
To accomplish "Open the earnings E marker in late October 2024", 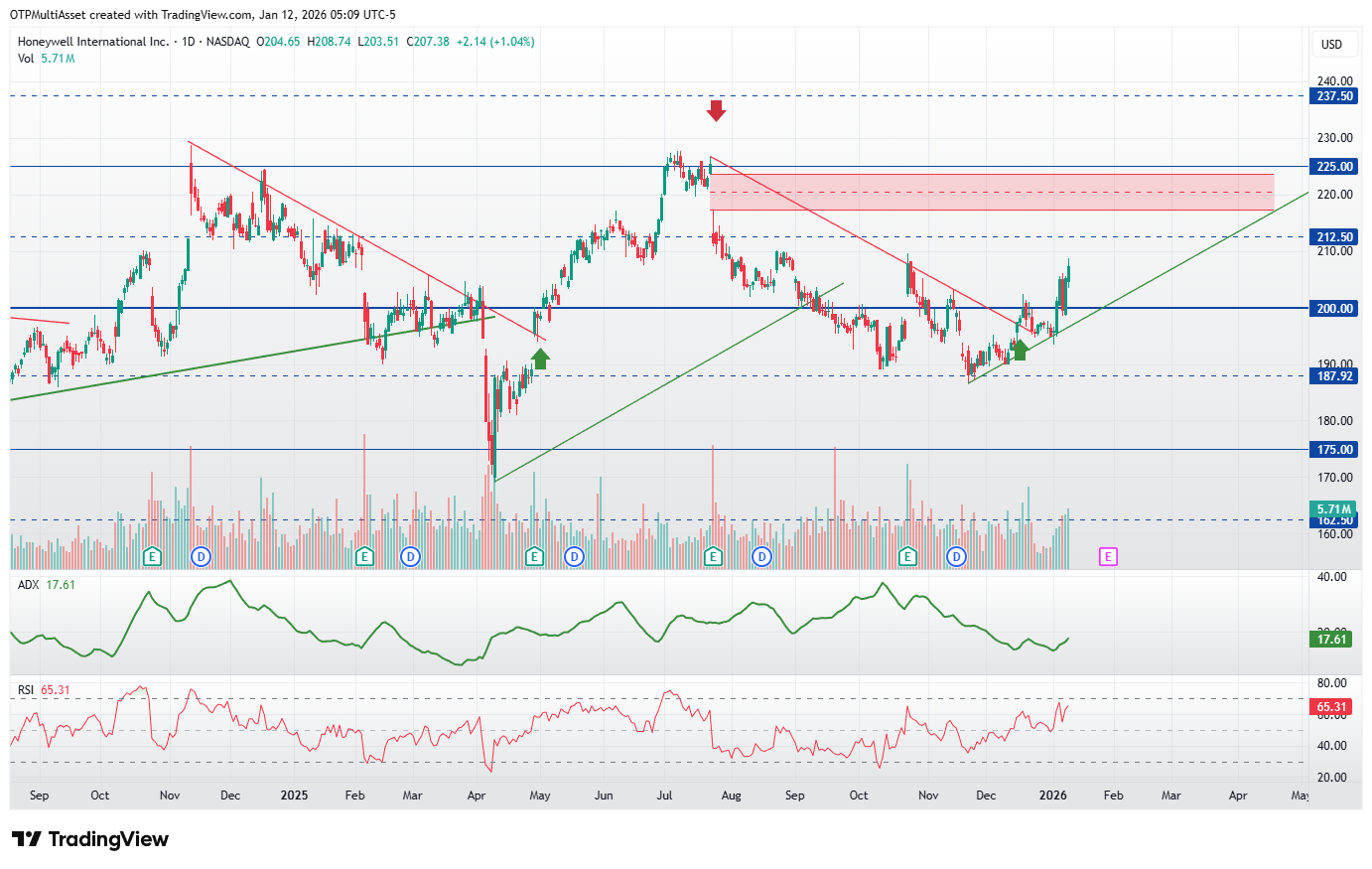I will 152,556.
